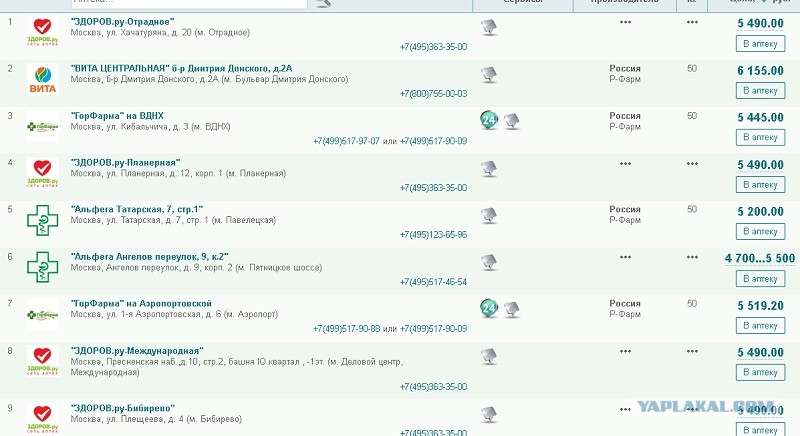Open the "Альфега Ангелов переулок, 9, к.2" link
800x436 pixels.
click(149, 257)
